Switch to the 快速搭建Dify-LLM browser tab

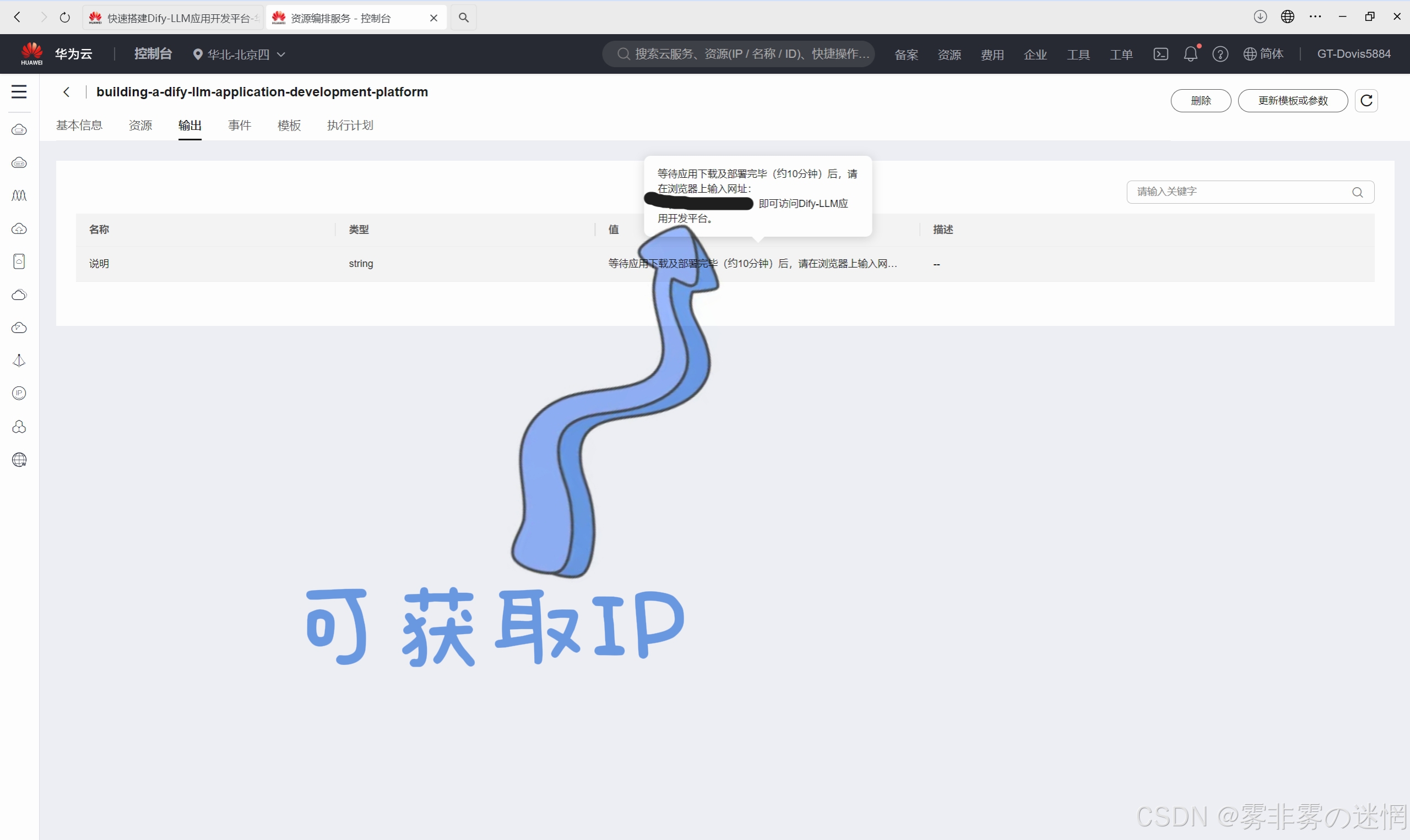point(173,18)
